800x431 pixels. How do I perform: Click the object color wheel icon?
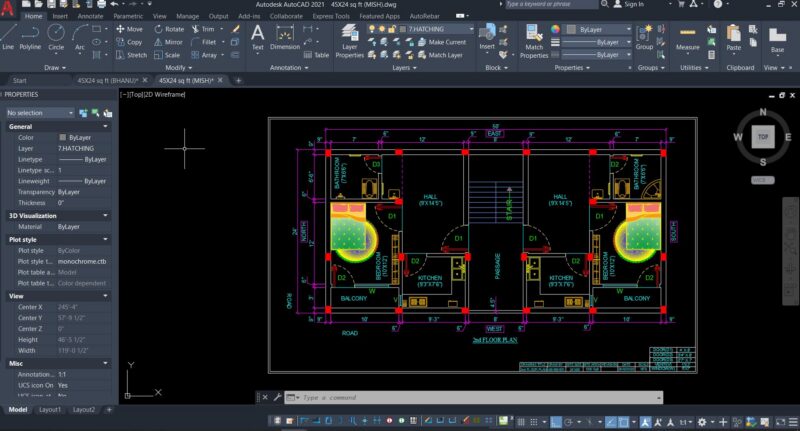pos(555,30)
